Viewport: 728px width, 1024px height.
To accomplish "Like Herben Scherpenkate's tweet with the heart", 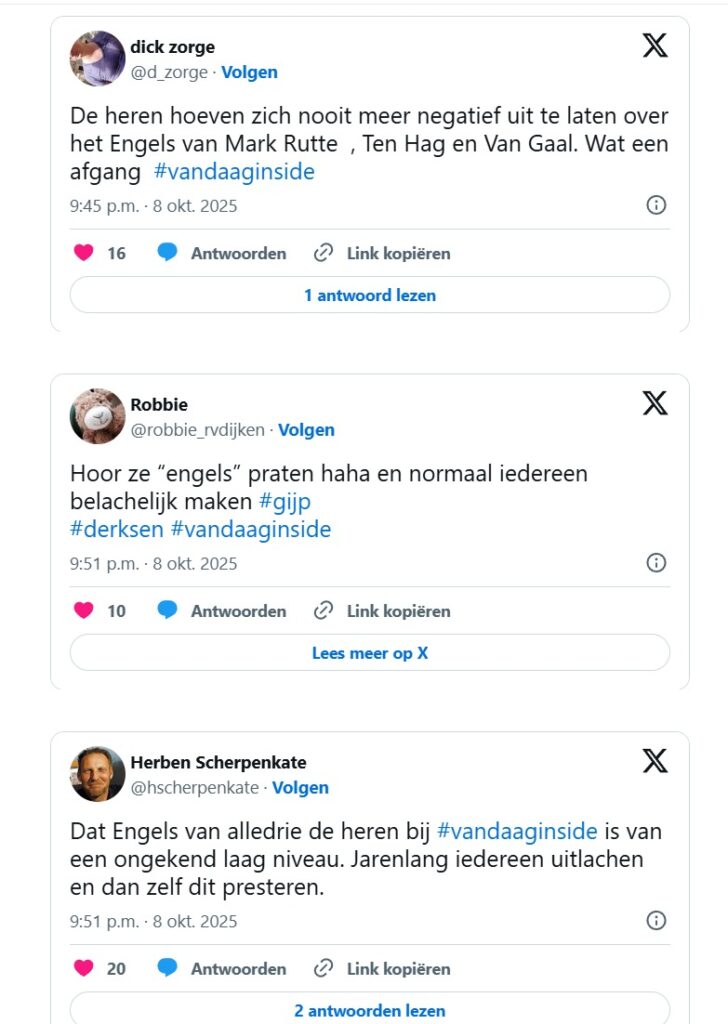I will click(x=84, y=969).
